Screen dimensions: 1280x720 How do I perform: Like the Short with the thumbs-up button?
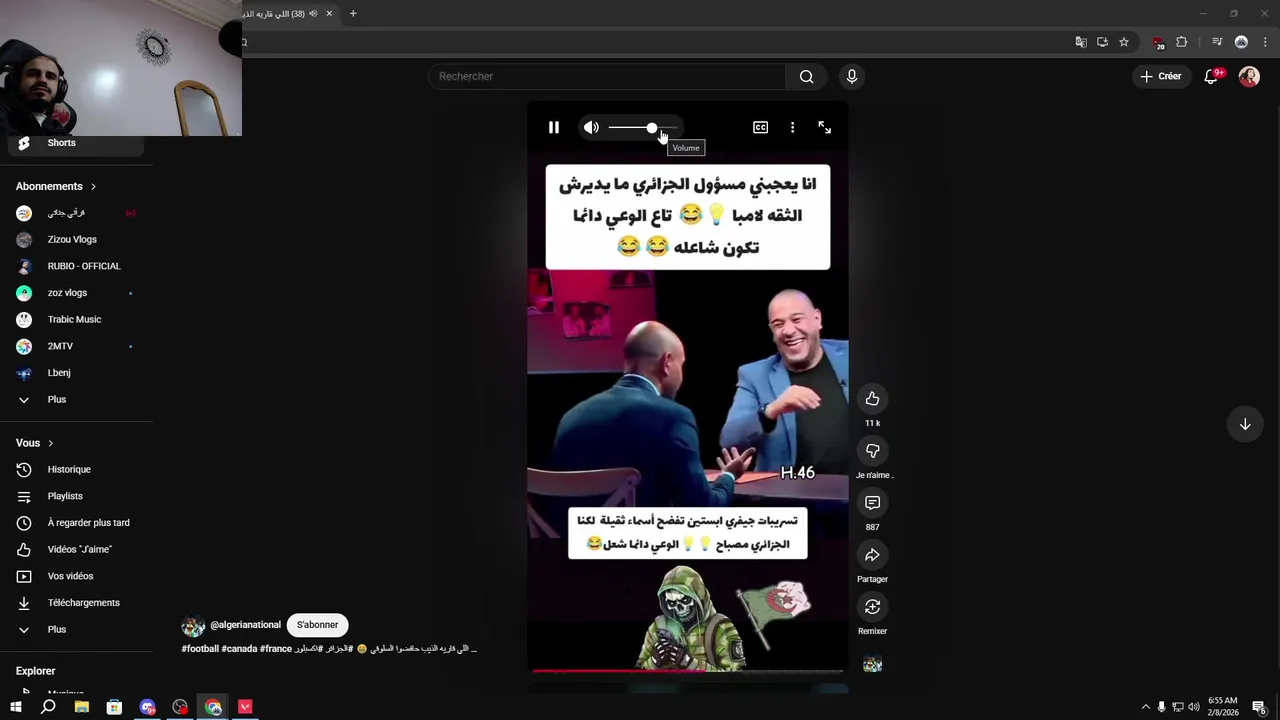point(872,398)
